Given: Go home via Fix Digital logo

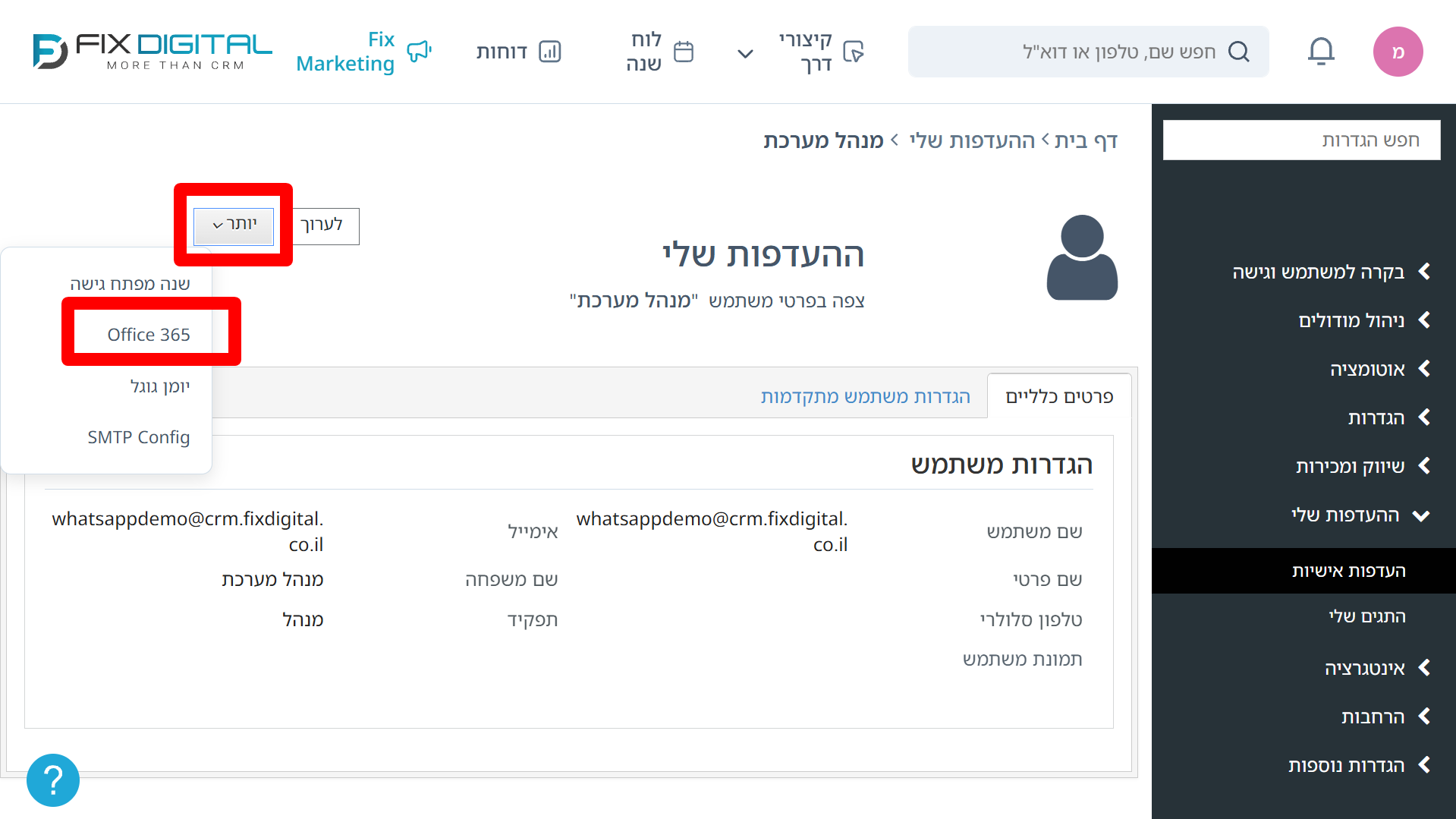Looking at the screenshot, I should (152, 52).
